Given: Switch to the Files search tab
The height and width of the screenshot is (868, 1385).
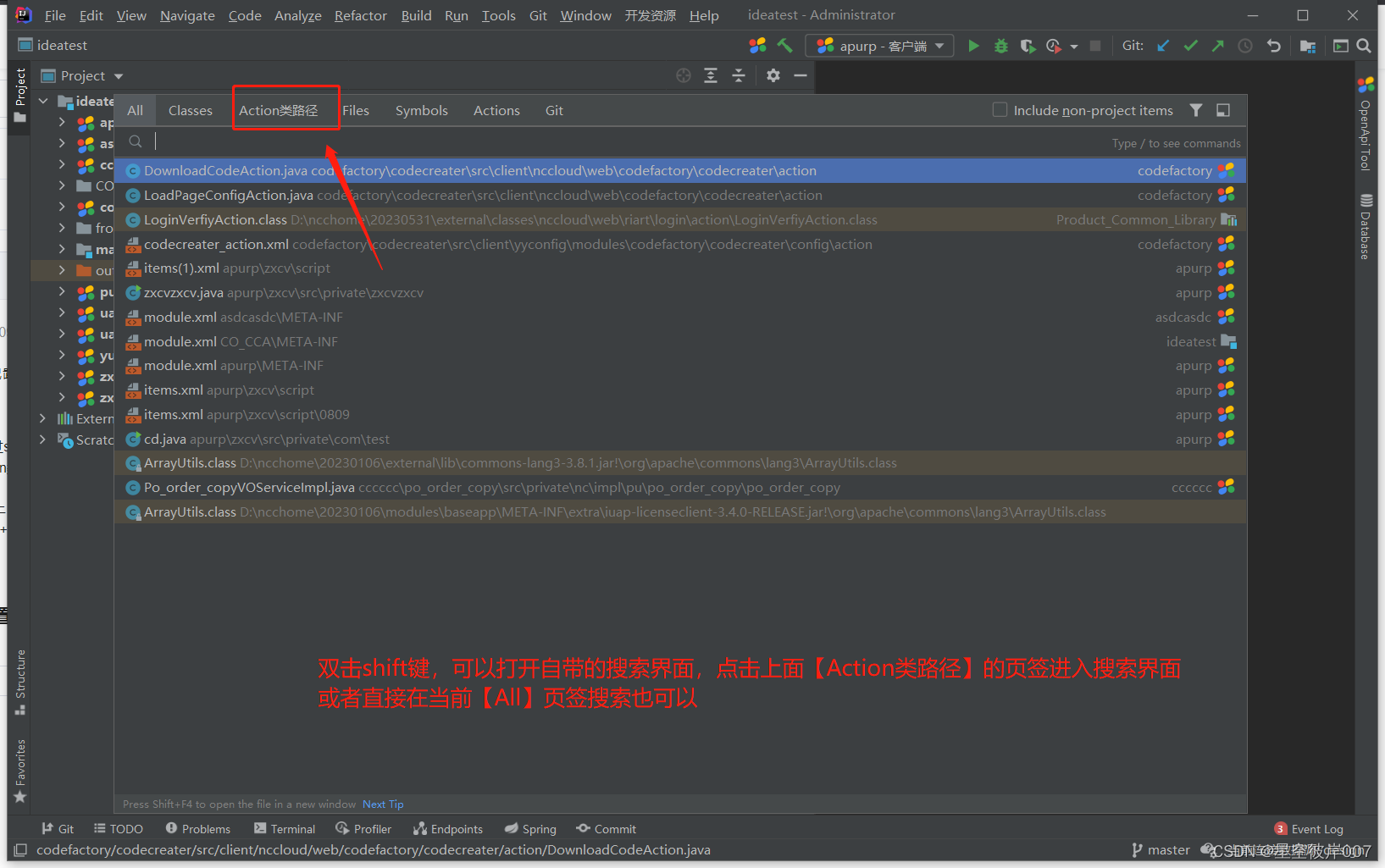Looking at the screenshot, I should (x=356, y=110).
